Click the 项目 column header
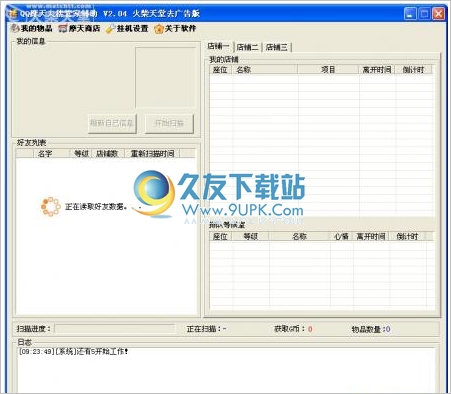 point(328,70)
